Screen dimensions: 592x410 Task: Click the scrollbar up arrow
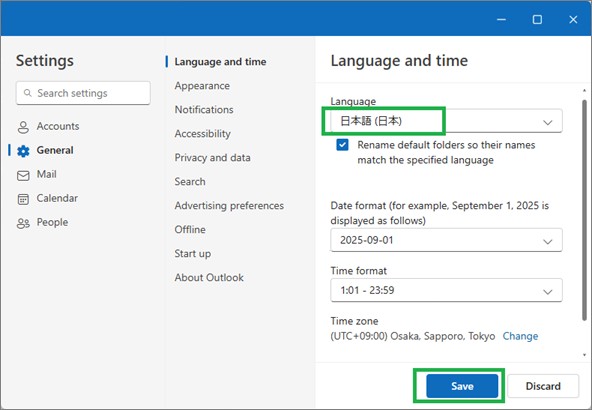point(584,91)
